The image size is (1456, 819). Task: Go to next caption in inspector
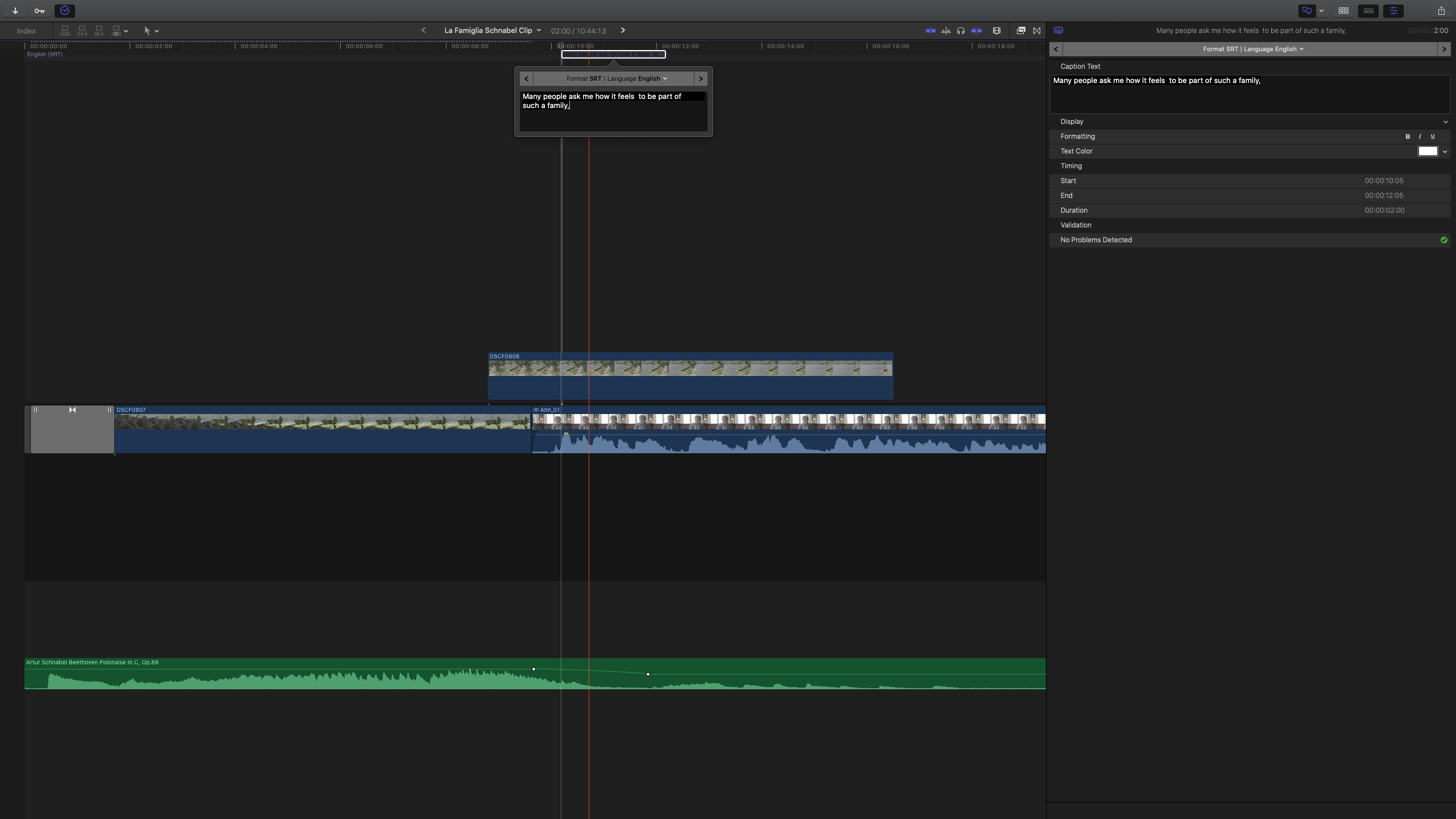click(1443, 49)
